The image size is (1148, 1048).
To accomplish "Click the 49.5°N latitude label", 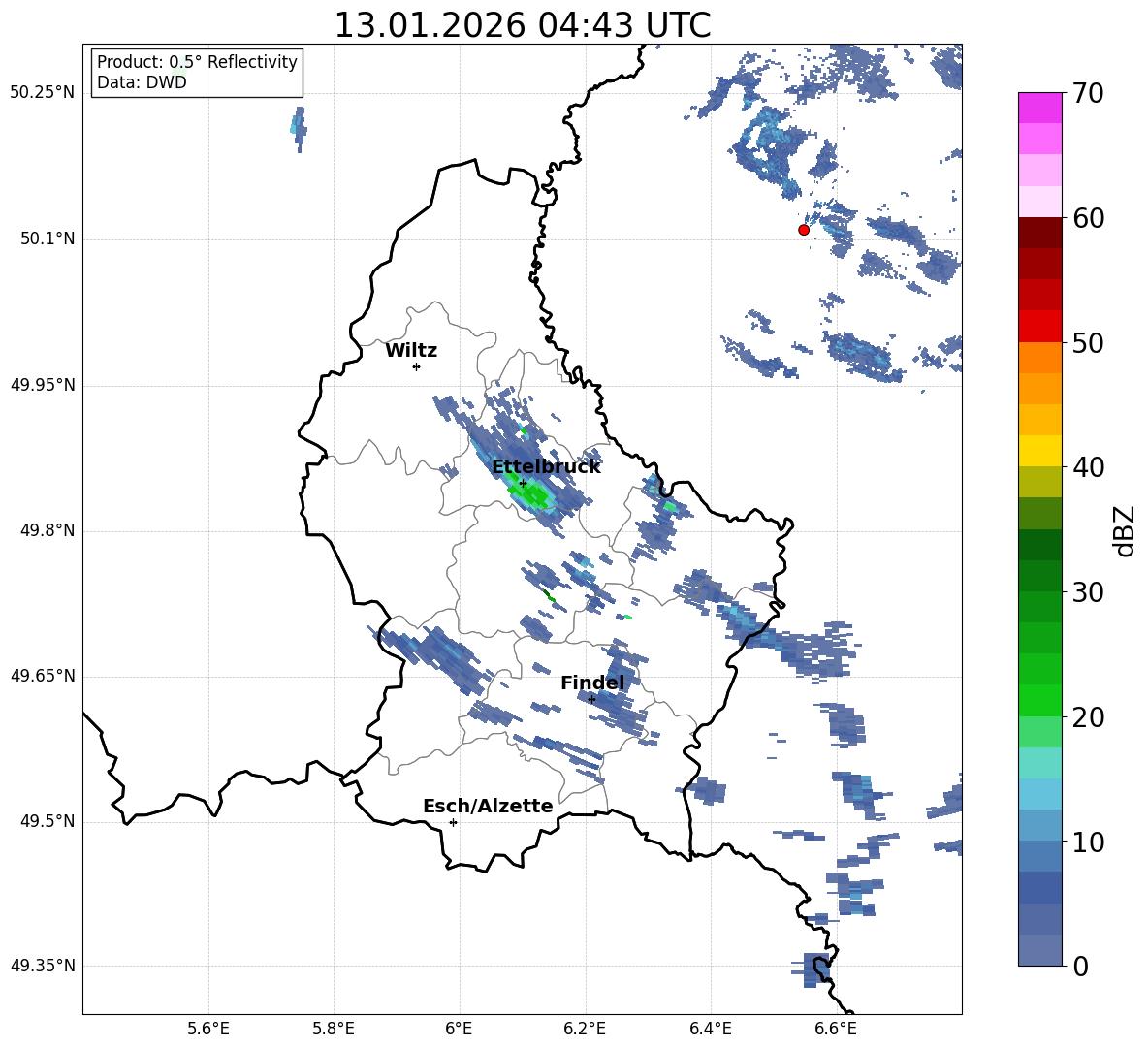I will point(47,821).
